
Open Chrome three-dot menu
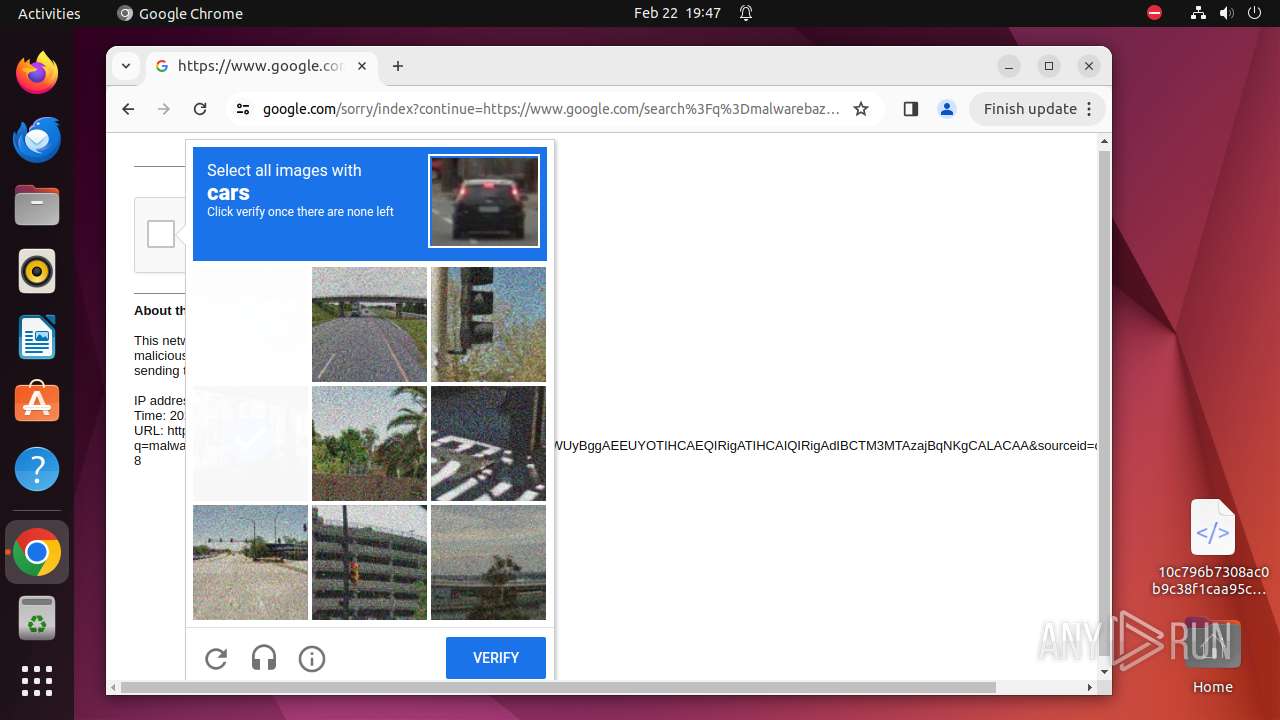pyautogui.click(x=1090, y=109)
